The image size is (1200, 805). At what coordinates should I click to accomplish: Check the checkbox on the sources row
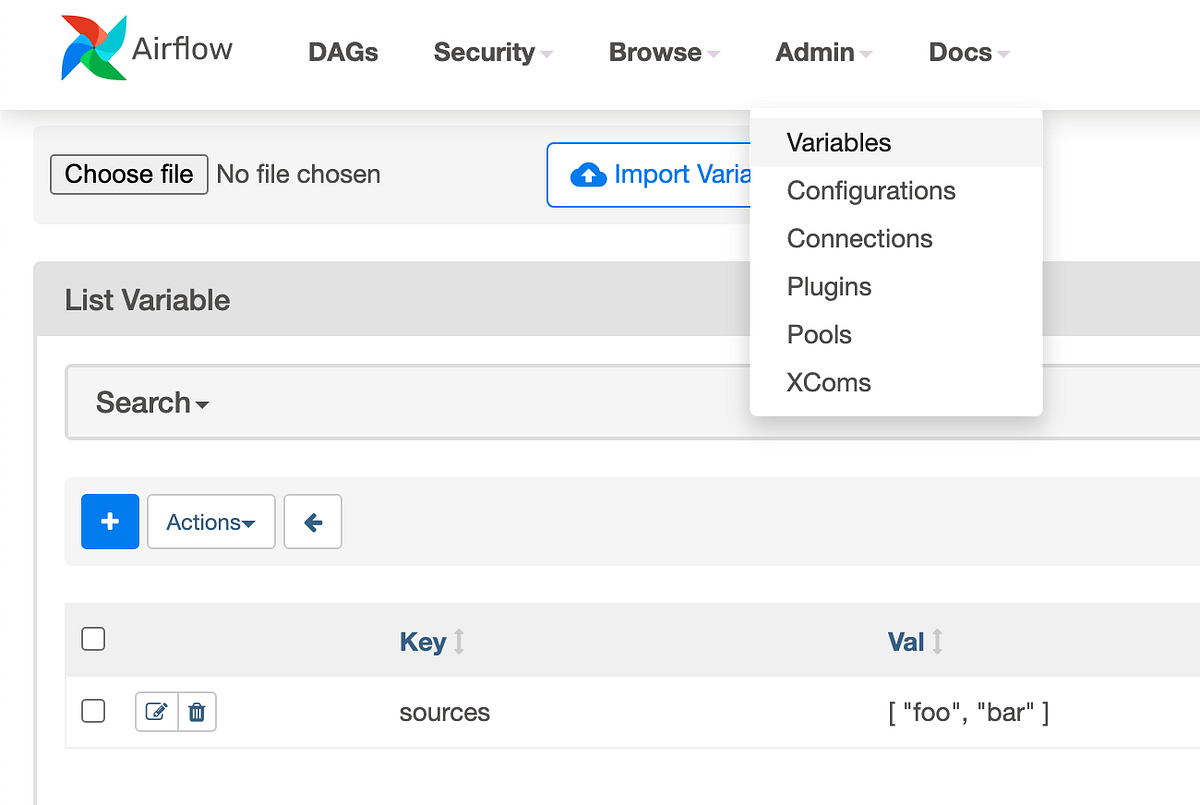(x=93, y=711)
